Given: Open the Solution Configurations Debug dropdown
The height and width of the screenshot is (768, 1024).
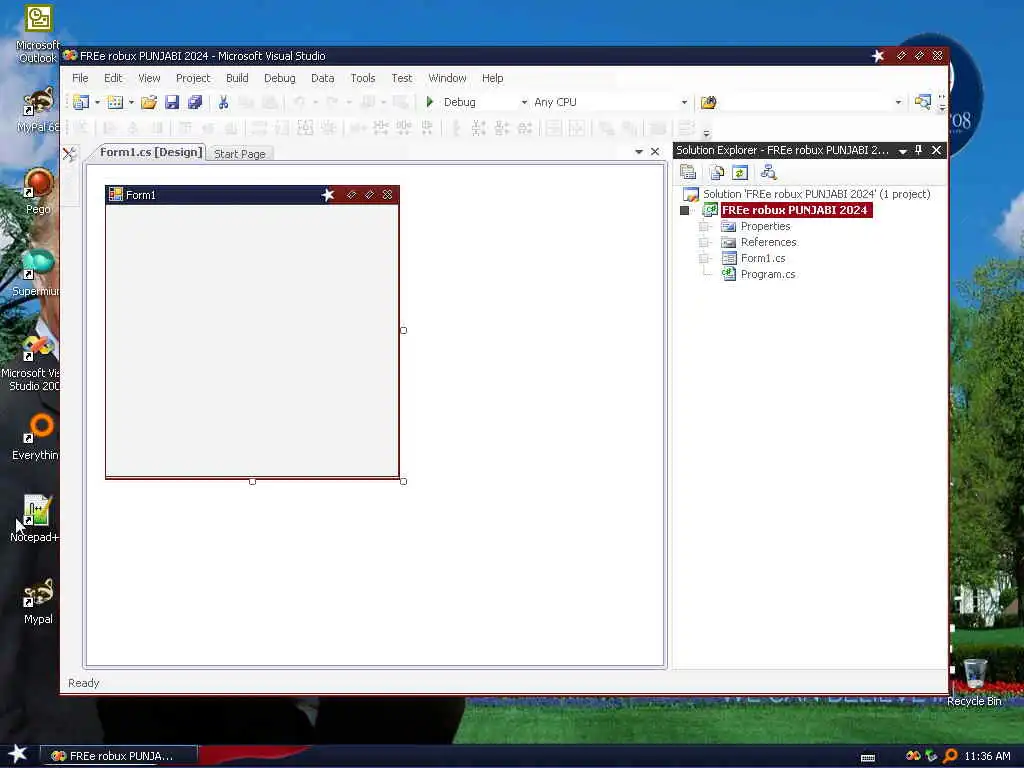Looking at the screenshot, I should 524,102.
